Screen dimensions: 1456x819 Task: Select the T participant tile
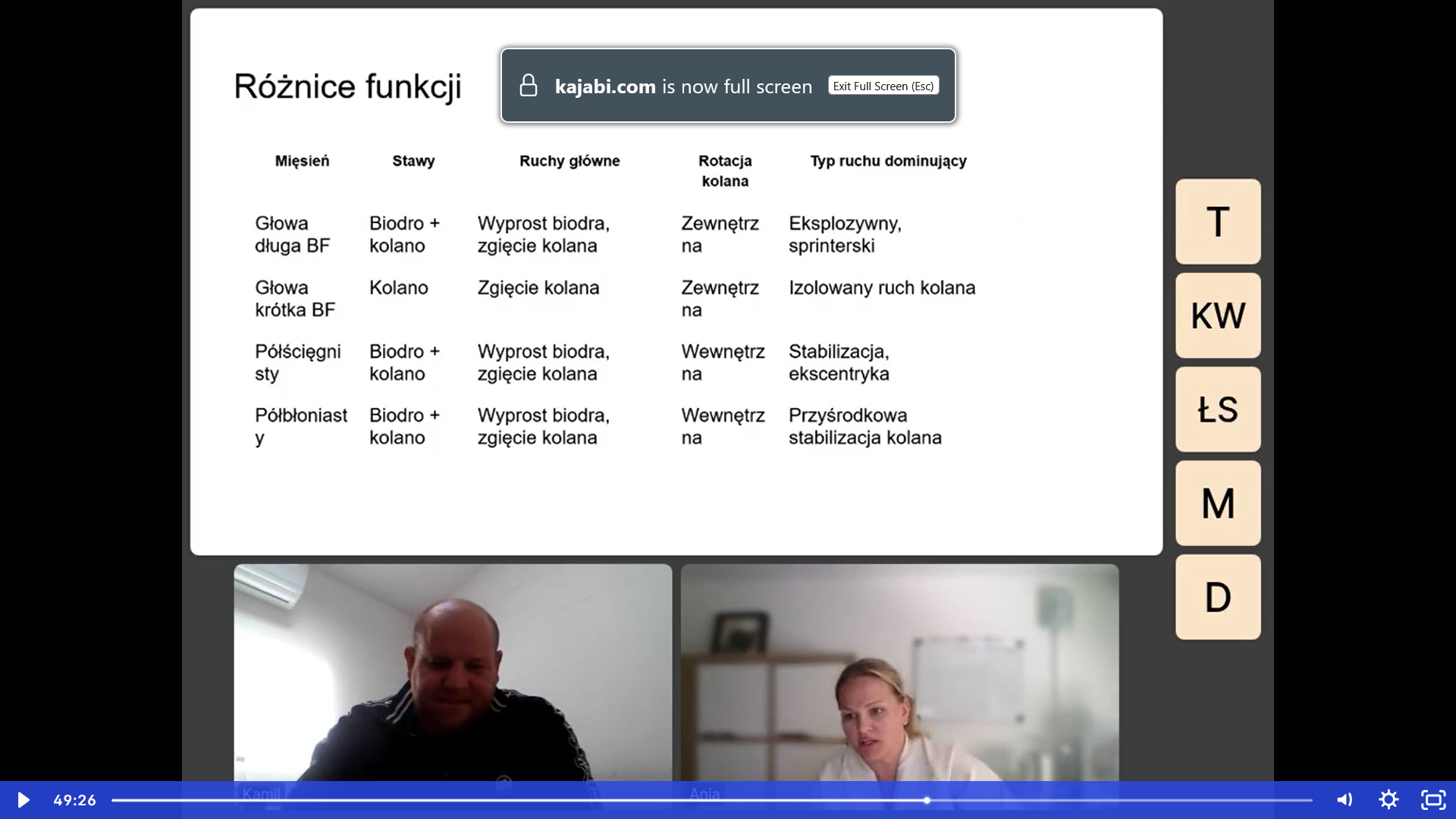(1218, 221)
